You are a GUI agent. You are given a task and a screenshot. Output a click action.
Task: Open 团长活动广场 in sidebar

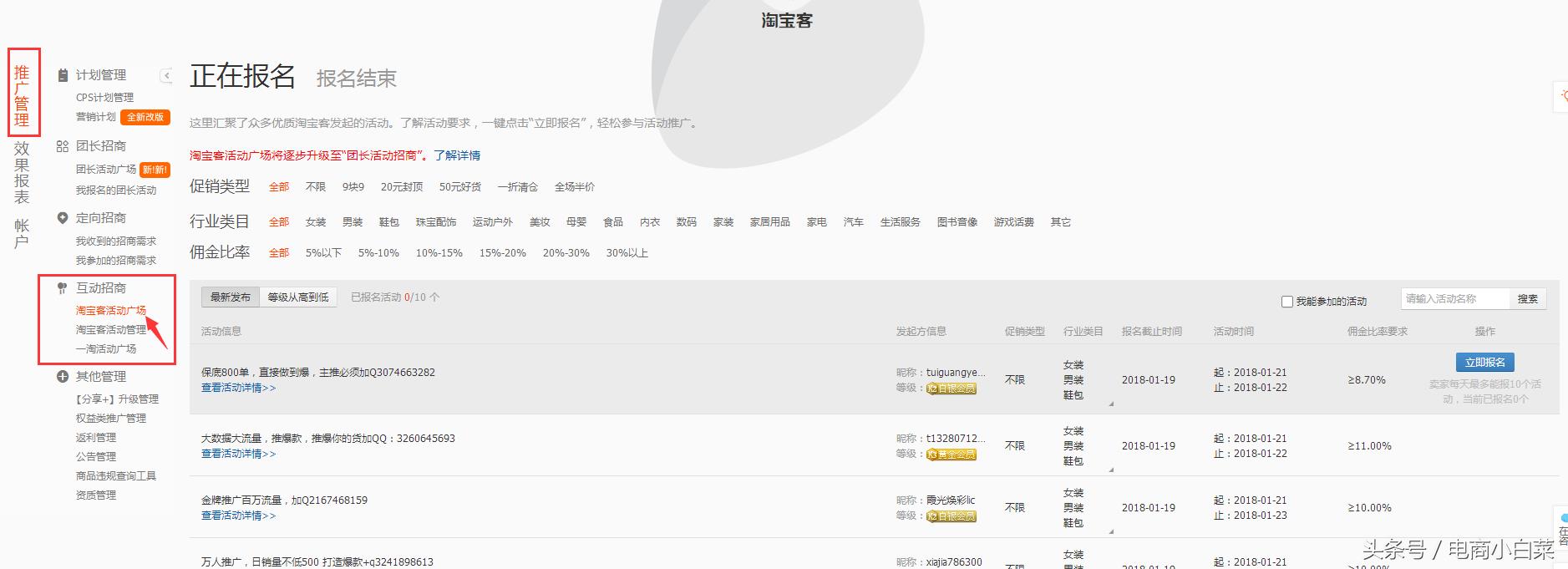[106, 170]
